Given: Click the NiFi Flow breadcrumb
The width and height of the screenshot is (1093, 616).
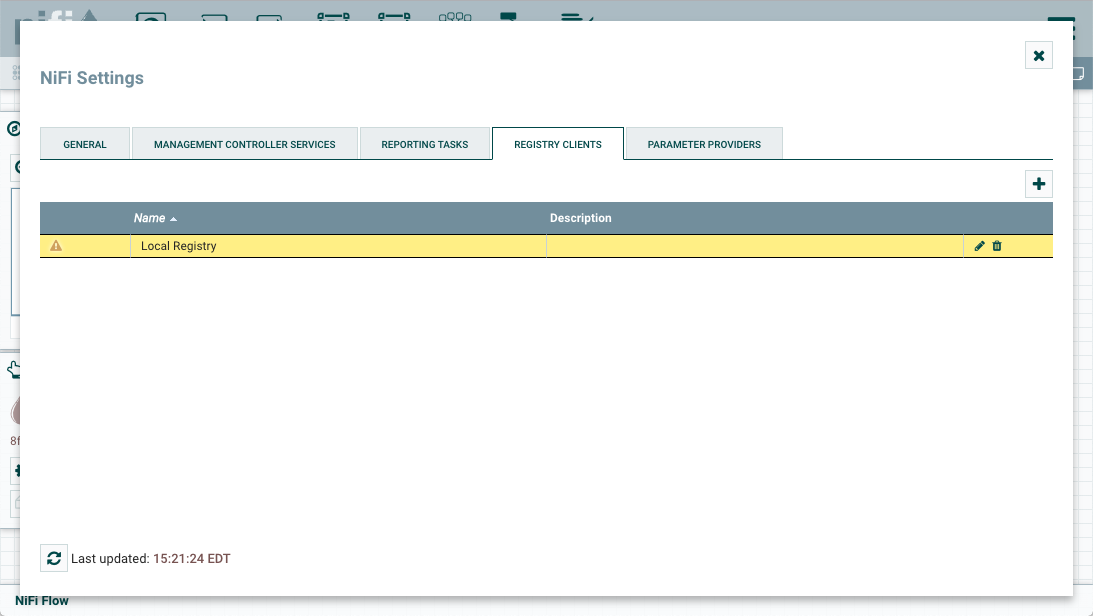Looking at the screenshot, I should click(x=42, y=601).
